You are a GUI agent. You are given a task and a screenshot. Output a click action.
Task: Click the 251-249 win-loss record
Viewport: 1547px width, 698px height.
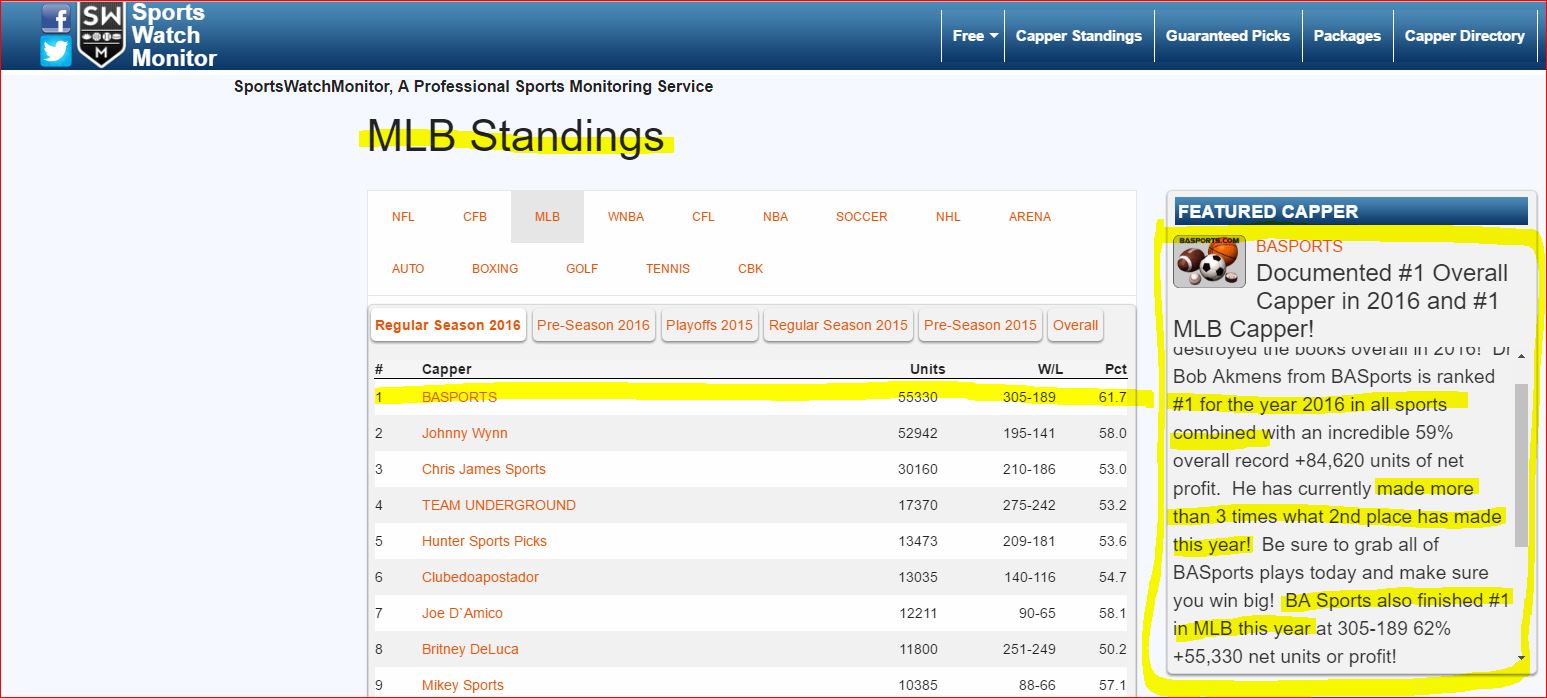coord(1029,649)
